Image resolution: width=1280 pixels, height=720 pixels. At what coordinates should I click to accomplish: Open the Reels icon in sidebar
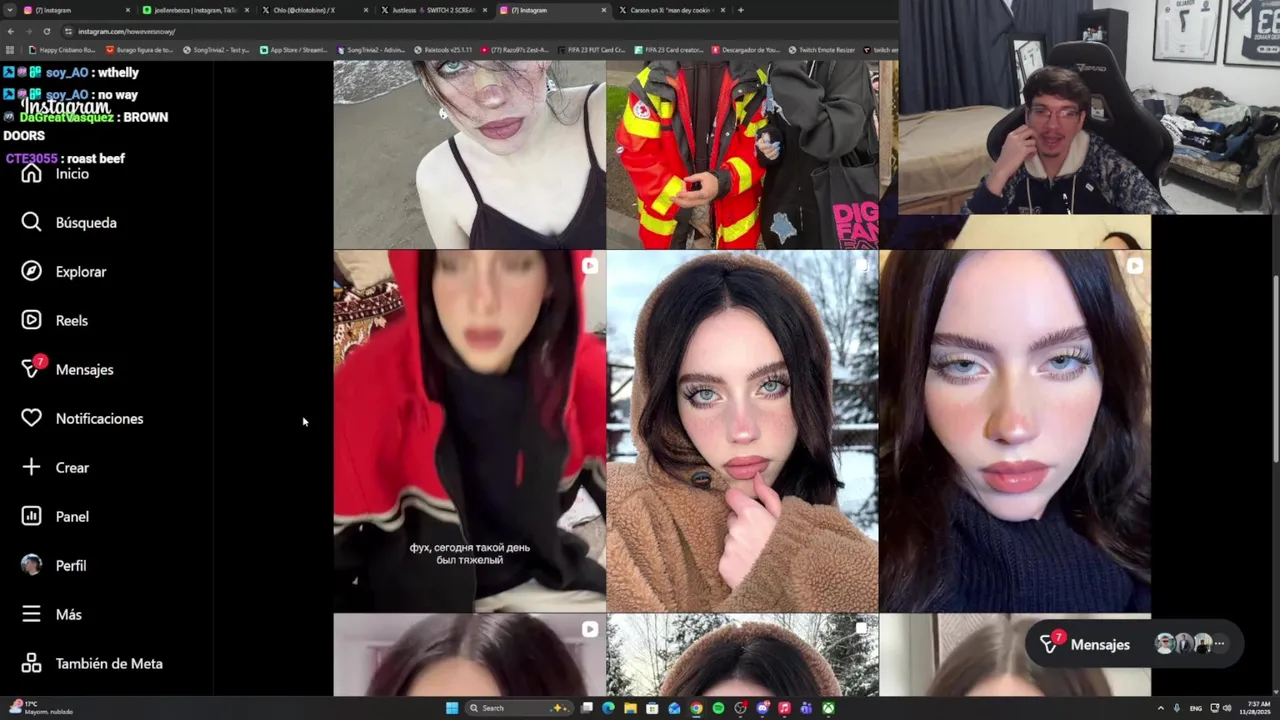(x=31, y=320)
